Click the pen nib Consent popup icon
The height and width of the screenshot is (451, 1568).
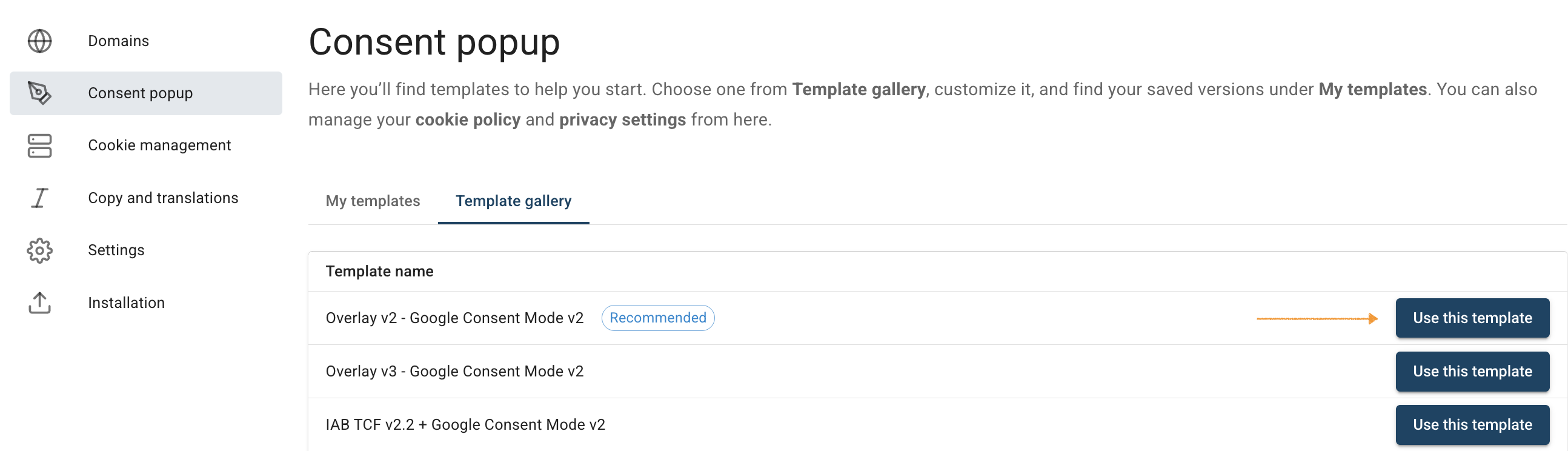click(39, 93)
